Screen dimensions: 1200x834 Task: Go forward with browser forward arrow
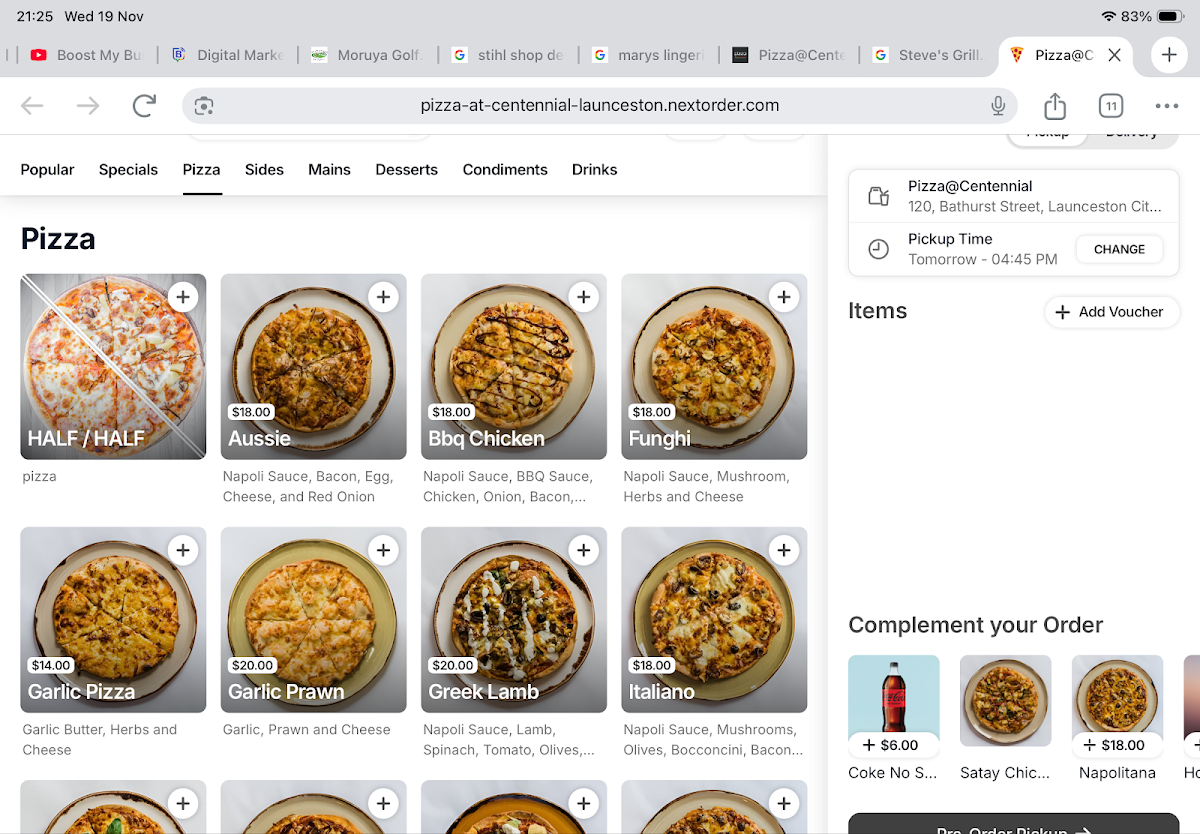tap(88, 106)
